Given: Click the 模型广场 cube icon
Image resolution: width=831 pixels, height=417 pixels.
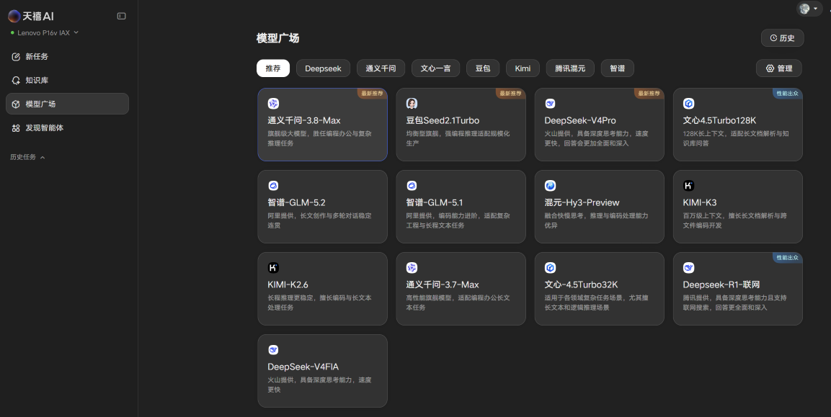Looking at the screenshot, I should tap(16, 104).
